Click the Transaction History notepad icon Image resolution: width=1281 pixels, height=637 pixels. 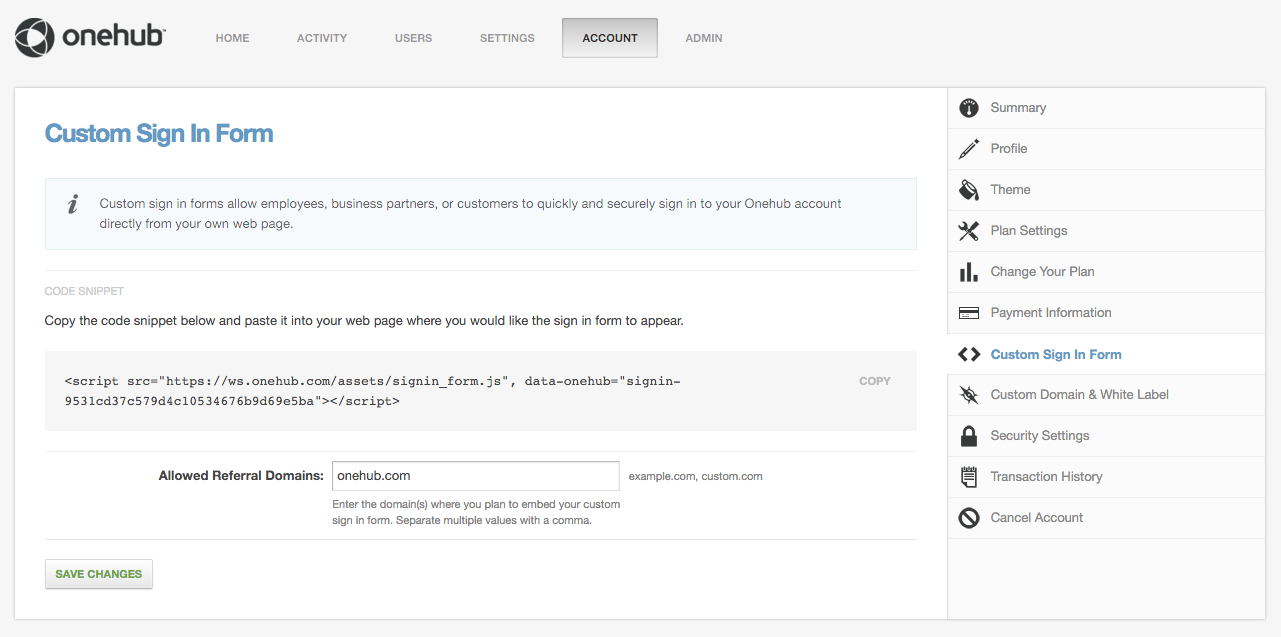click(x=968, y=477)
